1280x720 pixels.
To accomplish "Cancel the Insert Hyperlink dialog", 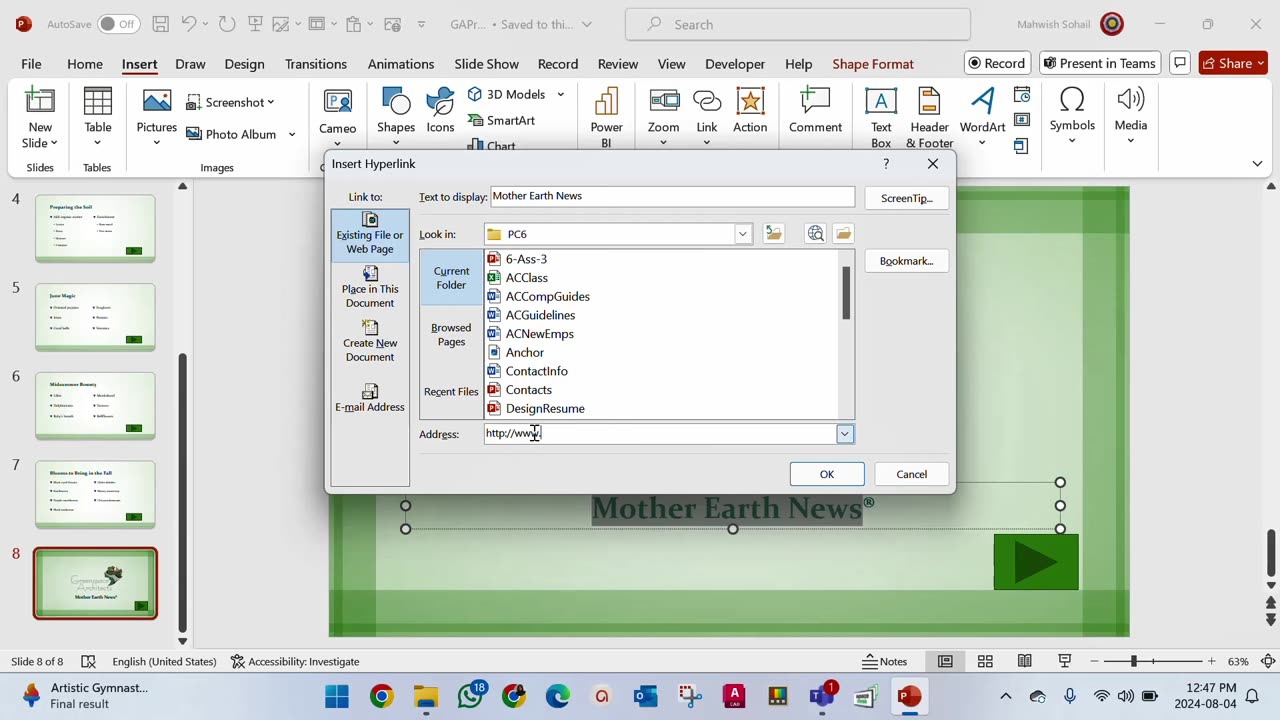I will [911, 474].
